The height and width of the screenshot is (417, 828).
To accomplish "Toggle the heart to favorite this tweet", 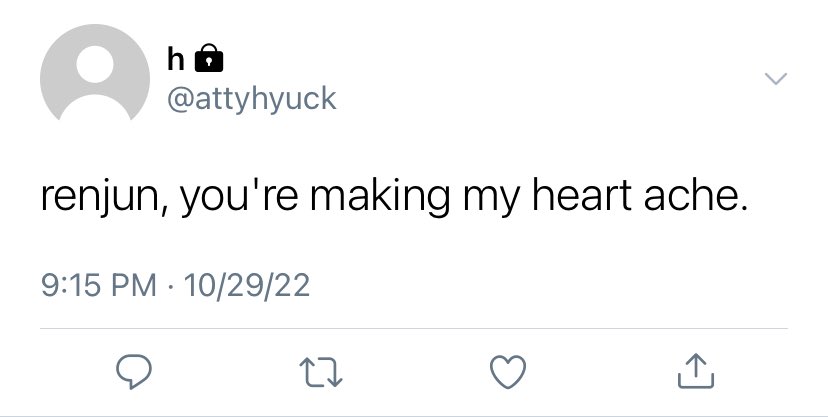I will [x=508, y=372].
